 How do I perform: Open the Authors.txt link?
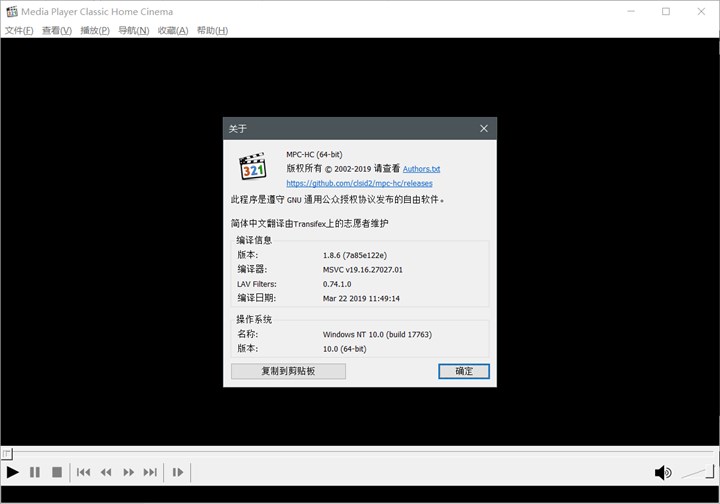tap(422, 169)
